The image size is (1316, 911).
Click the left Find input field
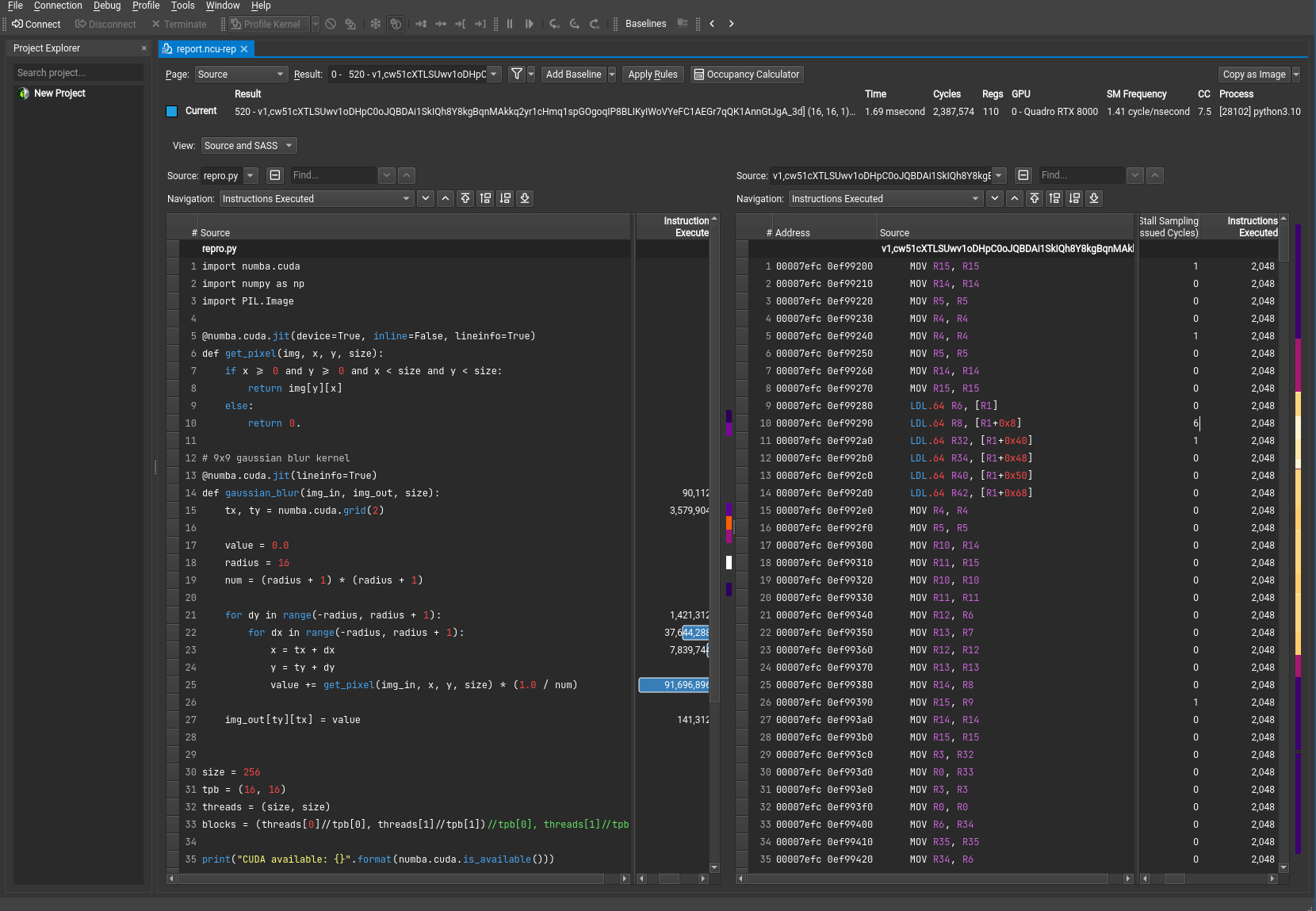point(332,175)
